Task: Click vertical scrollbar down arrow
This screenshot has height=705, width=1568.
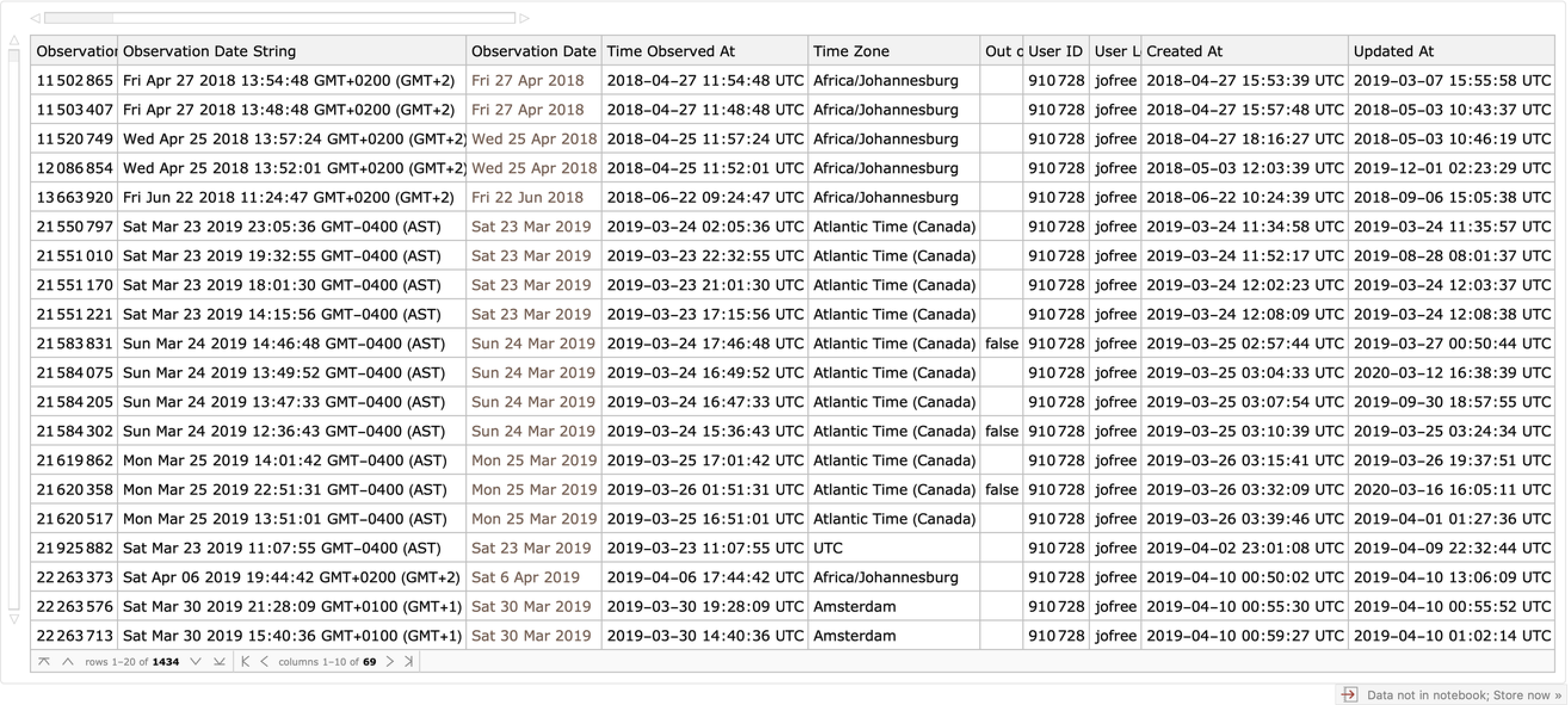Action: tap(14, 619)
